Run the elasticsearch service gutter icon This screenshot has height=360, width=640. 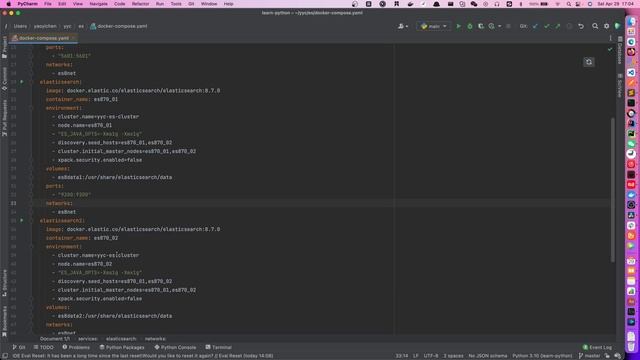[x=22, y=82]
